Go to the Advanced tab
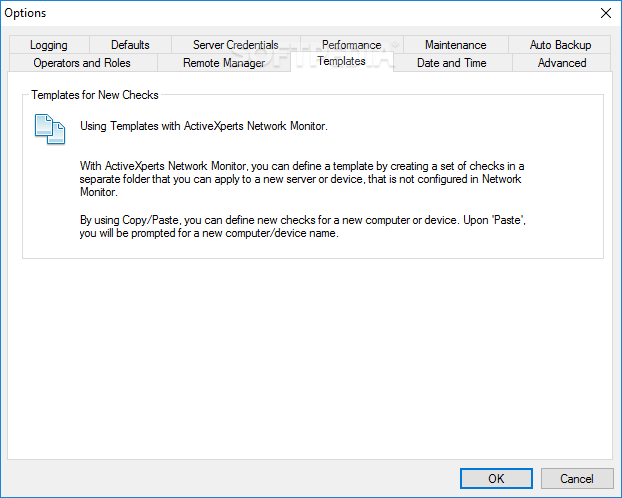Viewport: 622px width, 498px height. [x=562, y=63]
